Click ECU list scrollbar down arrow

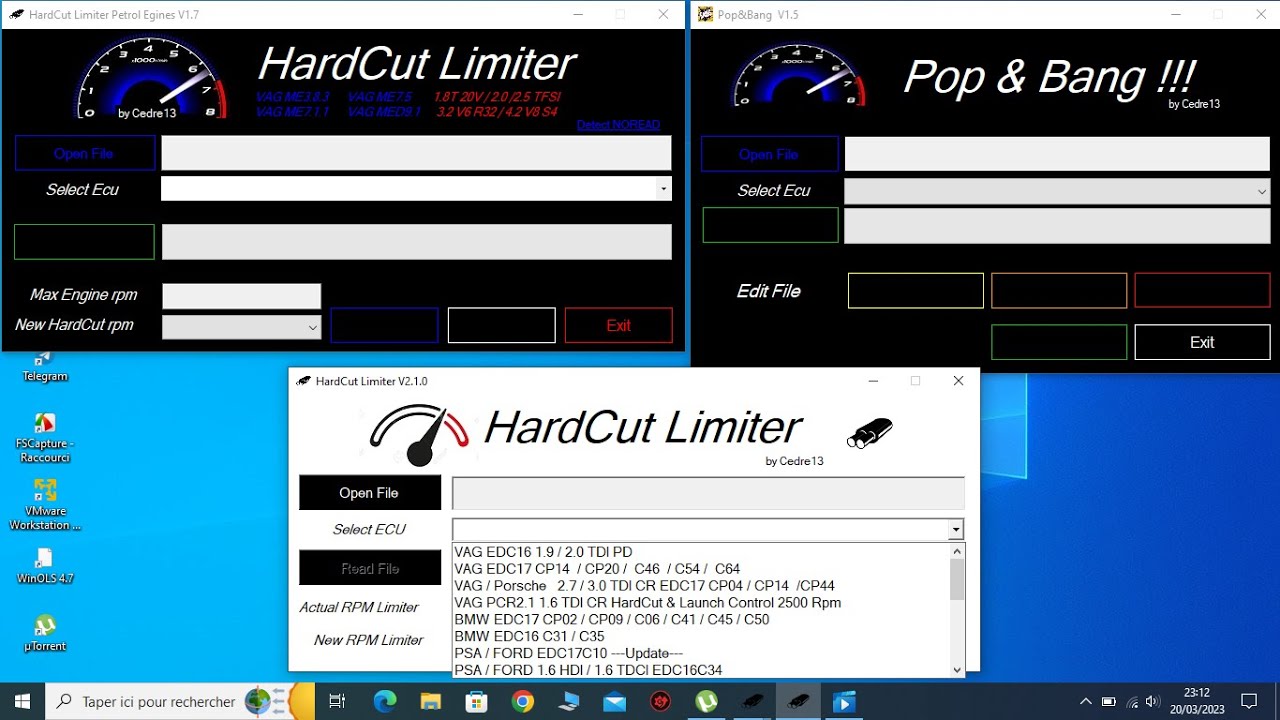tap(957, 670)
